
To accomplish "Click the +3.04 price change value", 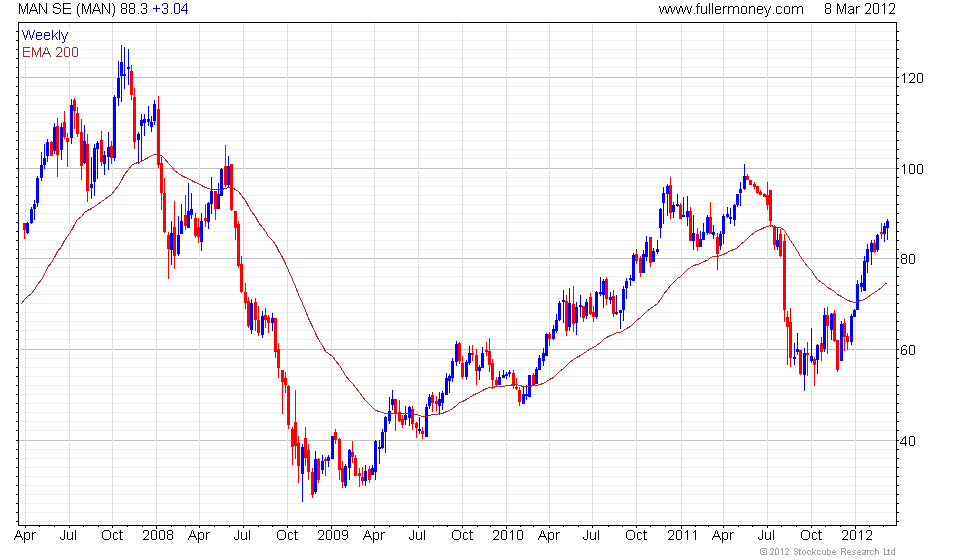I will coord(170,9).
